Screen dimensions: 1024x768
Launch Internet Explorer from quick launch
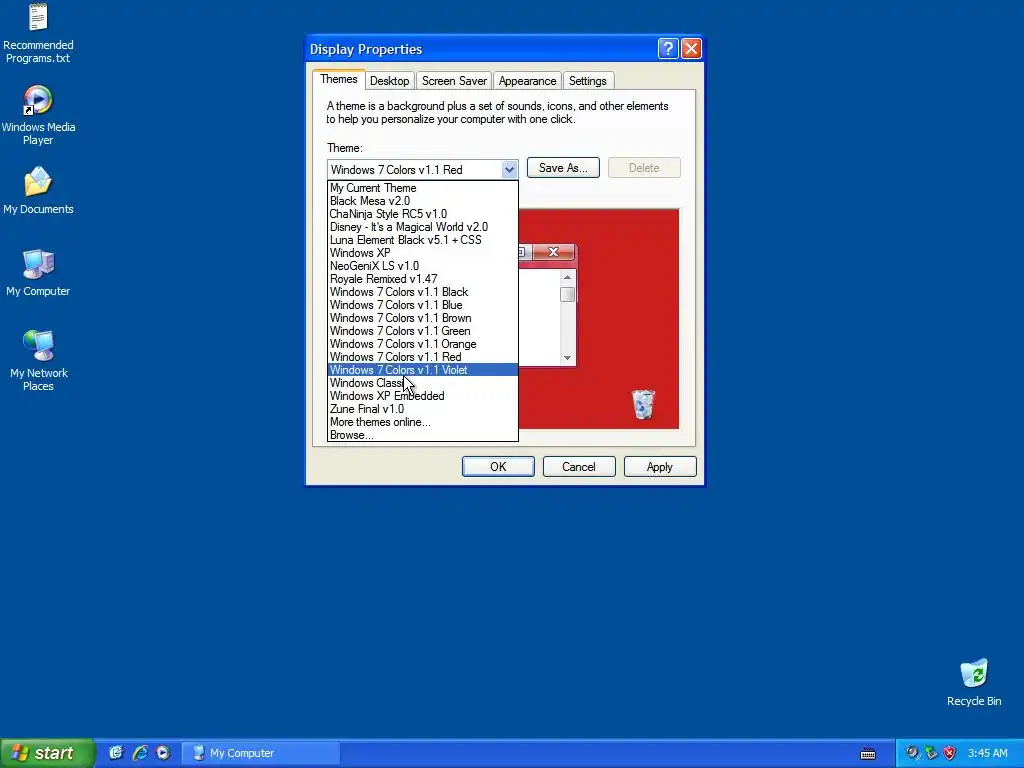click(x=140, y=753)
